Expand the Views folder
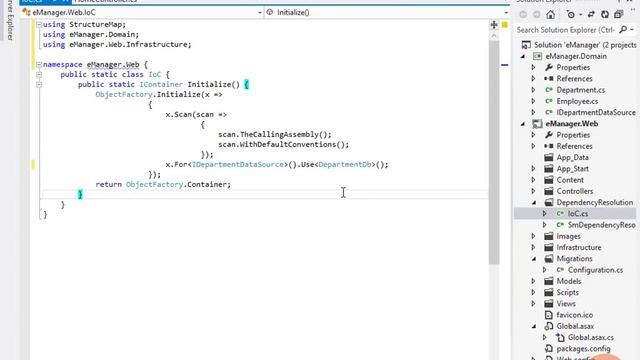This screenshot has width=640, height=360. pos(533,304)
